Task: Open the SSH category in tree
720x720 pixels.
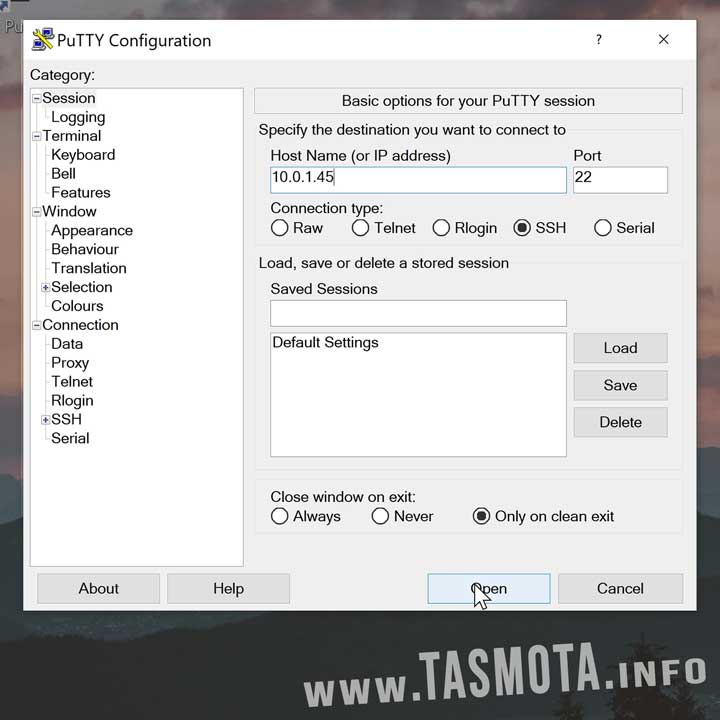Action: [x=67, y=419]
